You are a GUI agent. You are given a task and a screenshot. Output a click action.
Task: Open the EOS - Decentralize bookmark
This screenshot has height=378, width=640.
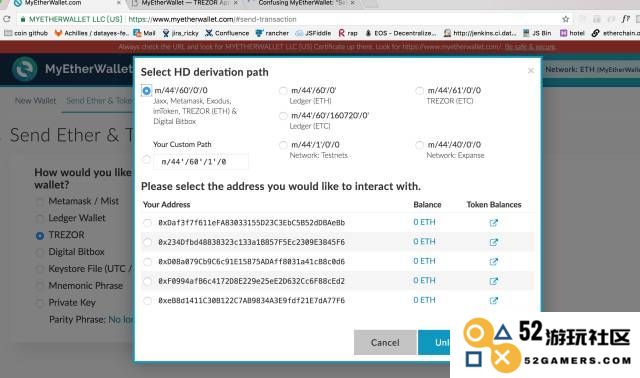pos(400,33)
